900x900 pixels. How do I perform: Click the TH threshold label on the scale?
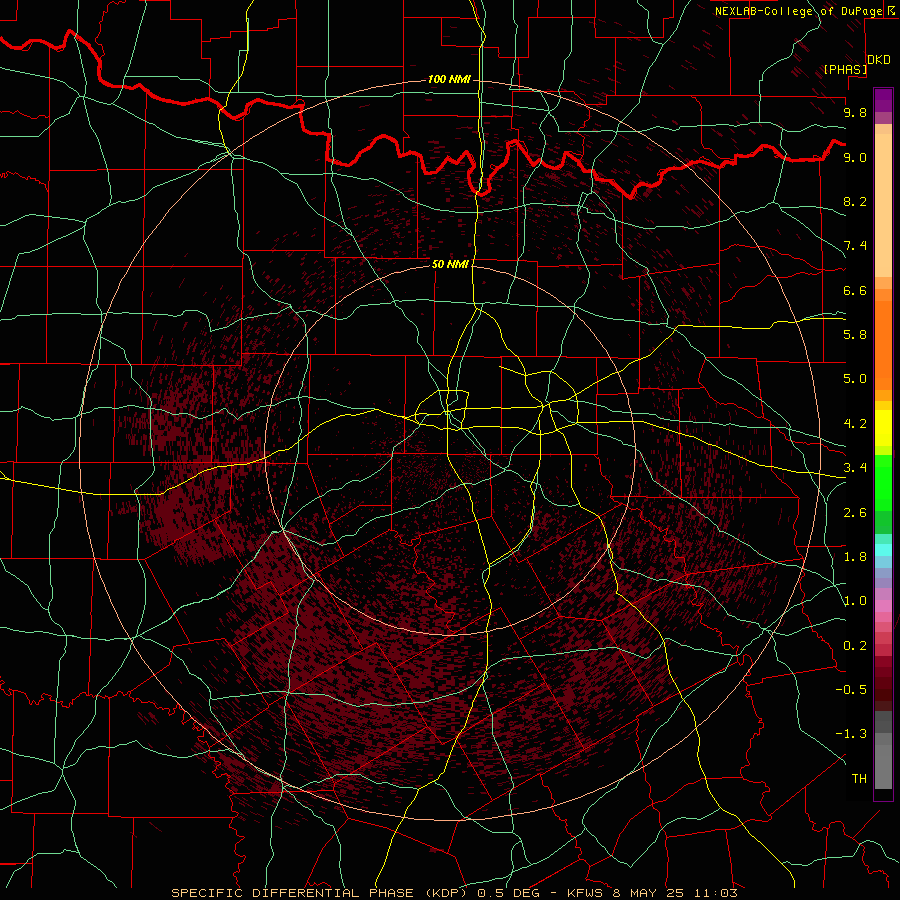(859, 779)
